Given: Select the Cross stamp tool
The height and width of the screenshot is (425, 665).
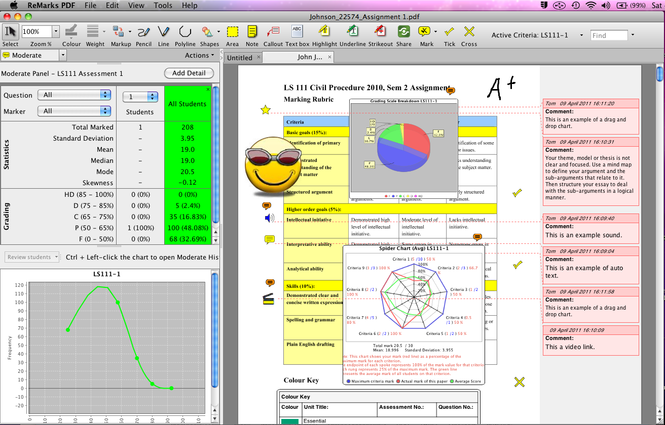Looking at the screenshot, I should [x=469, y=36].
